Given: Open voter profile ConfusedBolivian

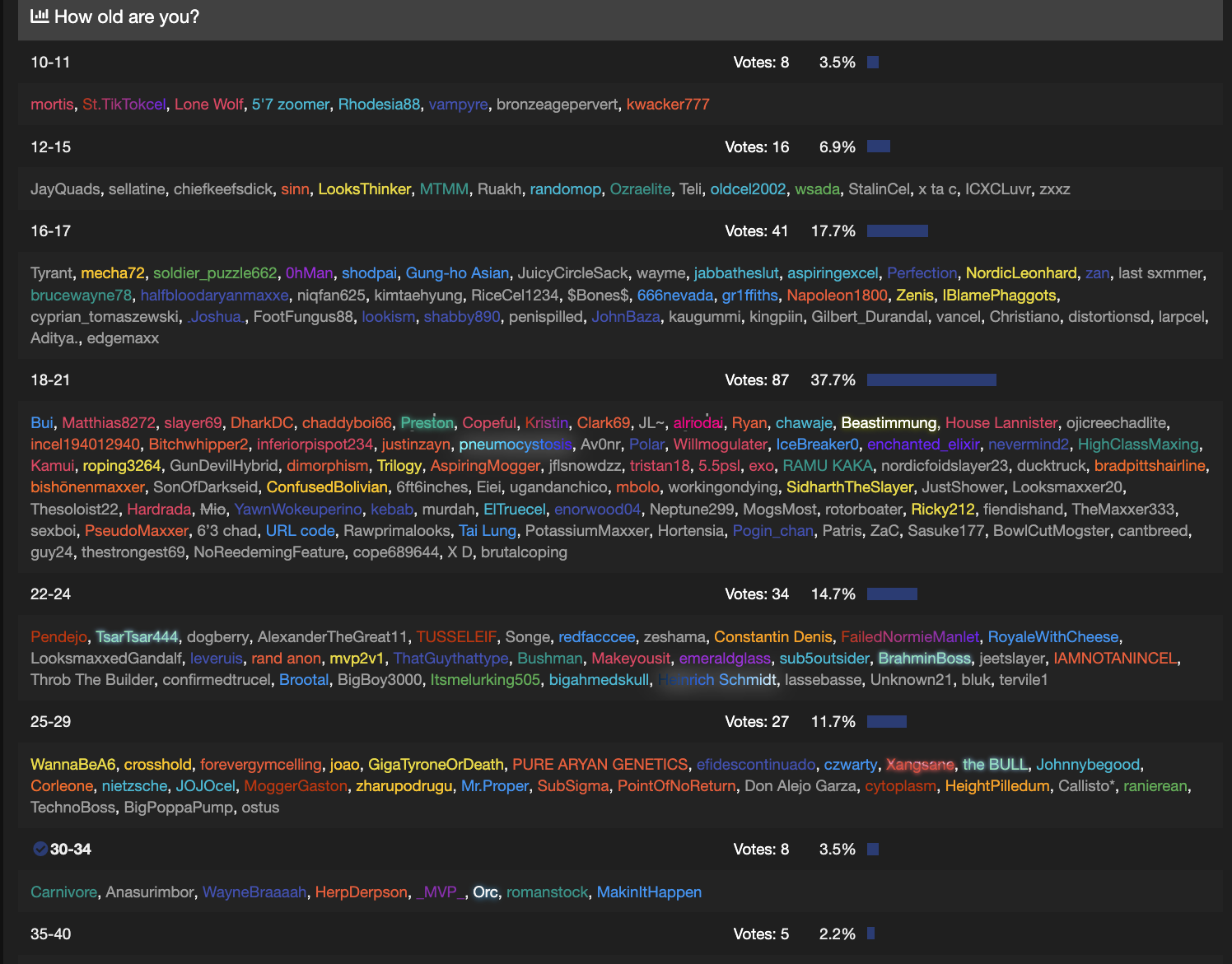Looking at the screenshot, I should (x=327, y=487).
